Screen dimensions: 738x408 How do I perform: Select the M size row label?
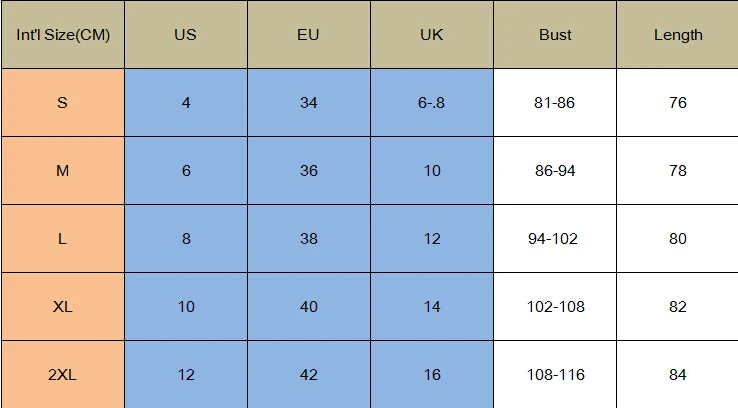(63, 170)
